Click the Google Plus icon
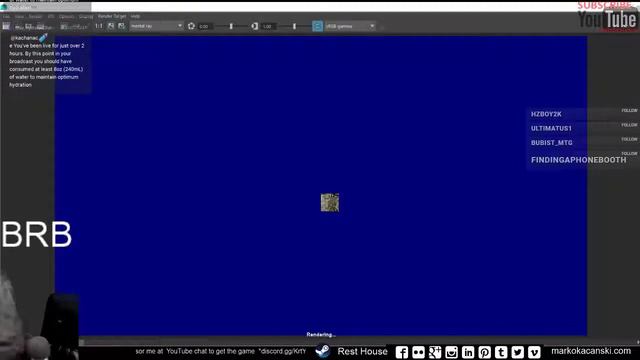 point(435,352)
